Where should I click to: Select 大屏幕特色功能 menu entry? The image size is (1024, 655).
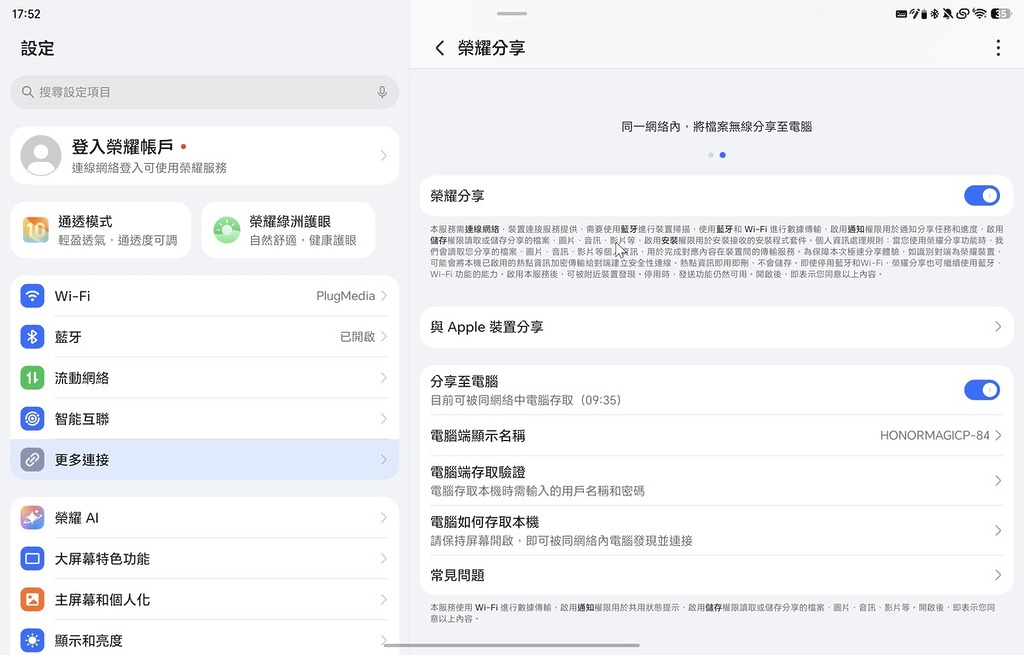(x=204, y=559)
